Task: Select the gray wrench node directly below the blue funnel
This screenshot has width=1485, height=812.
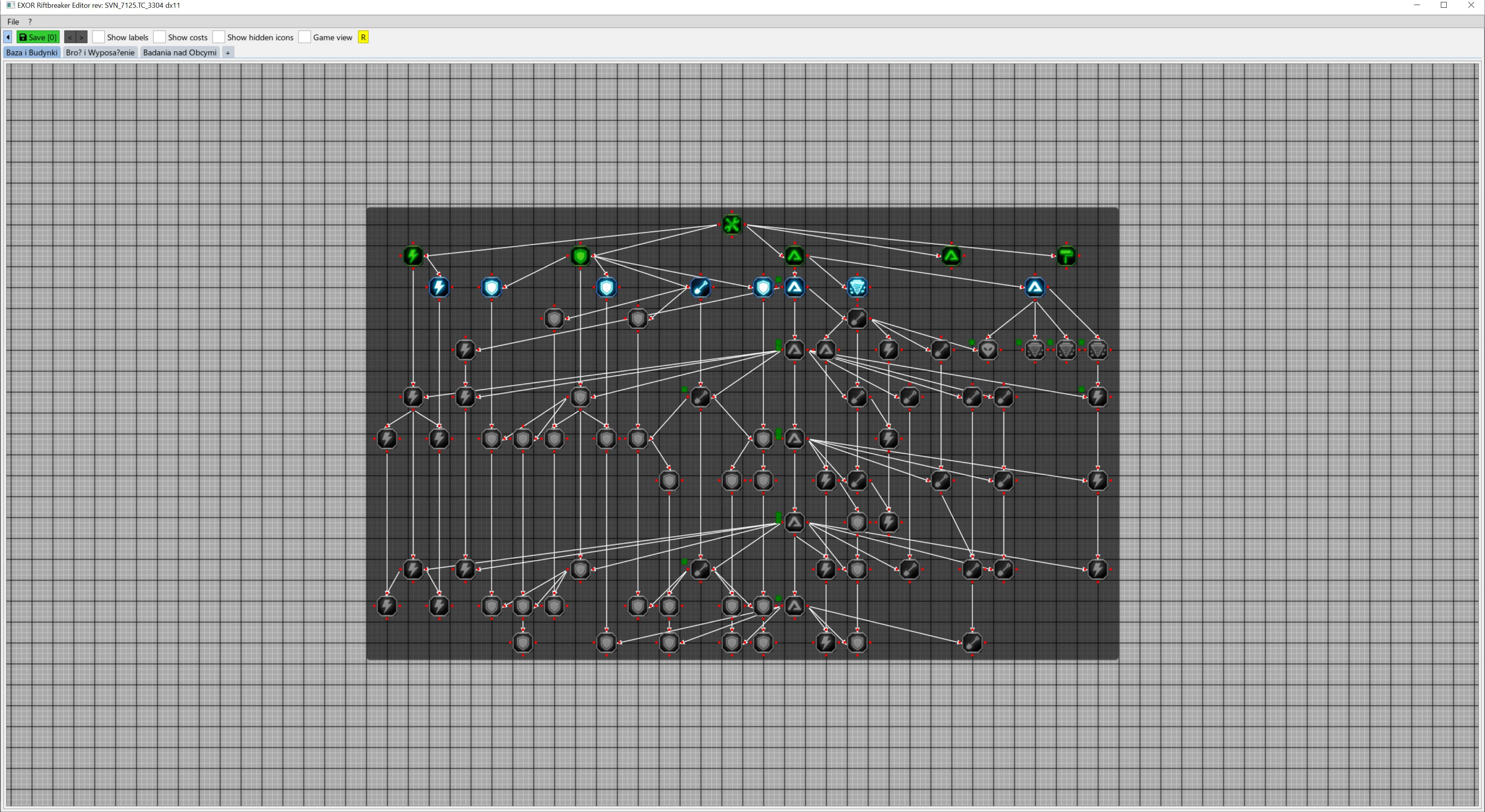Action: 857,319
